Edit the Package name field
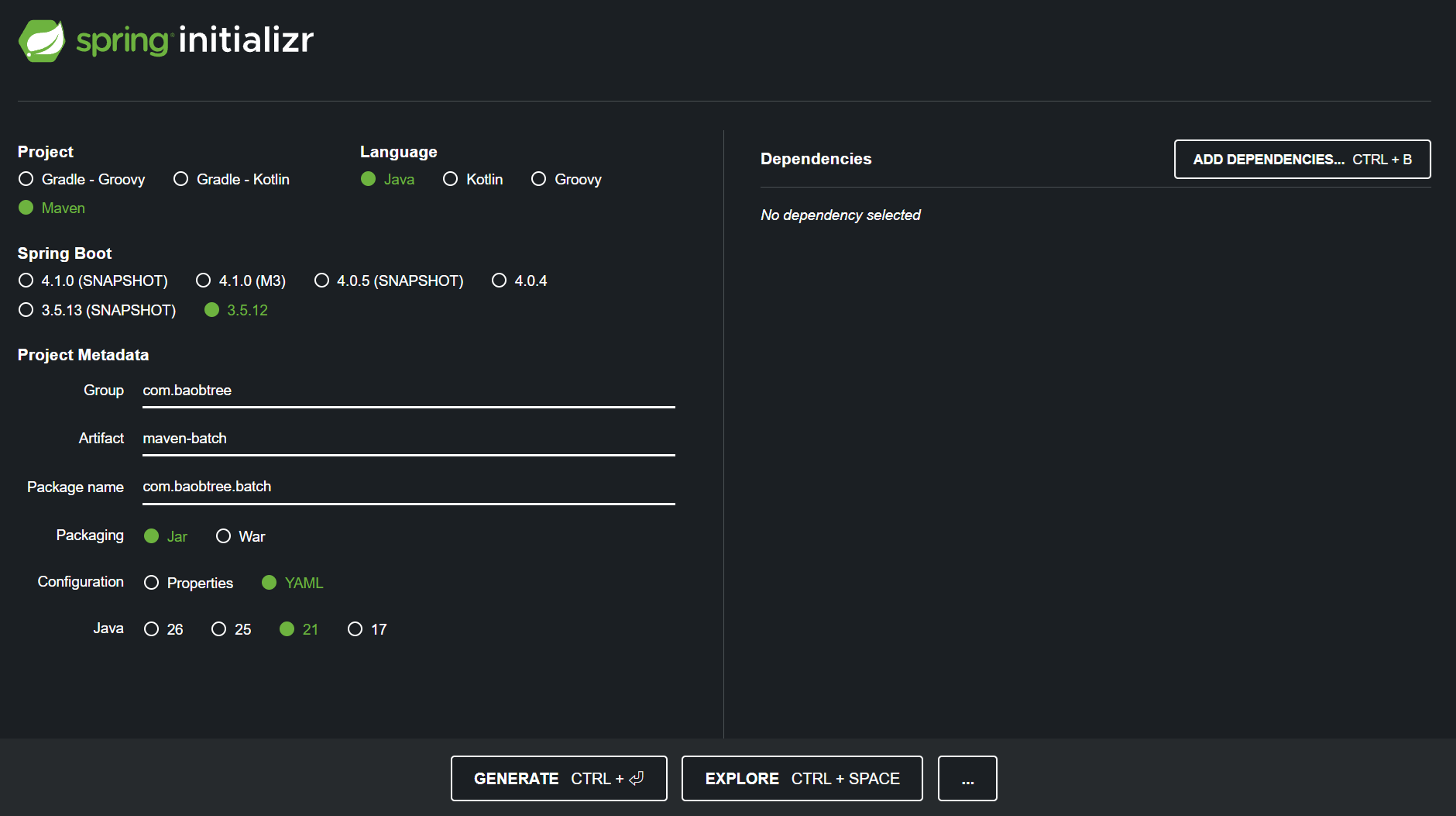 coord(409,487)
